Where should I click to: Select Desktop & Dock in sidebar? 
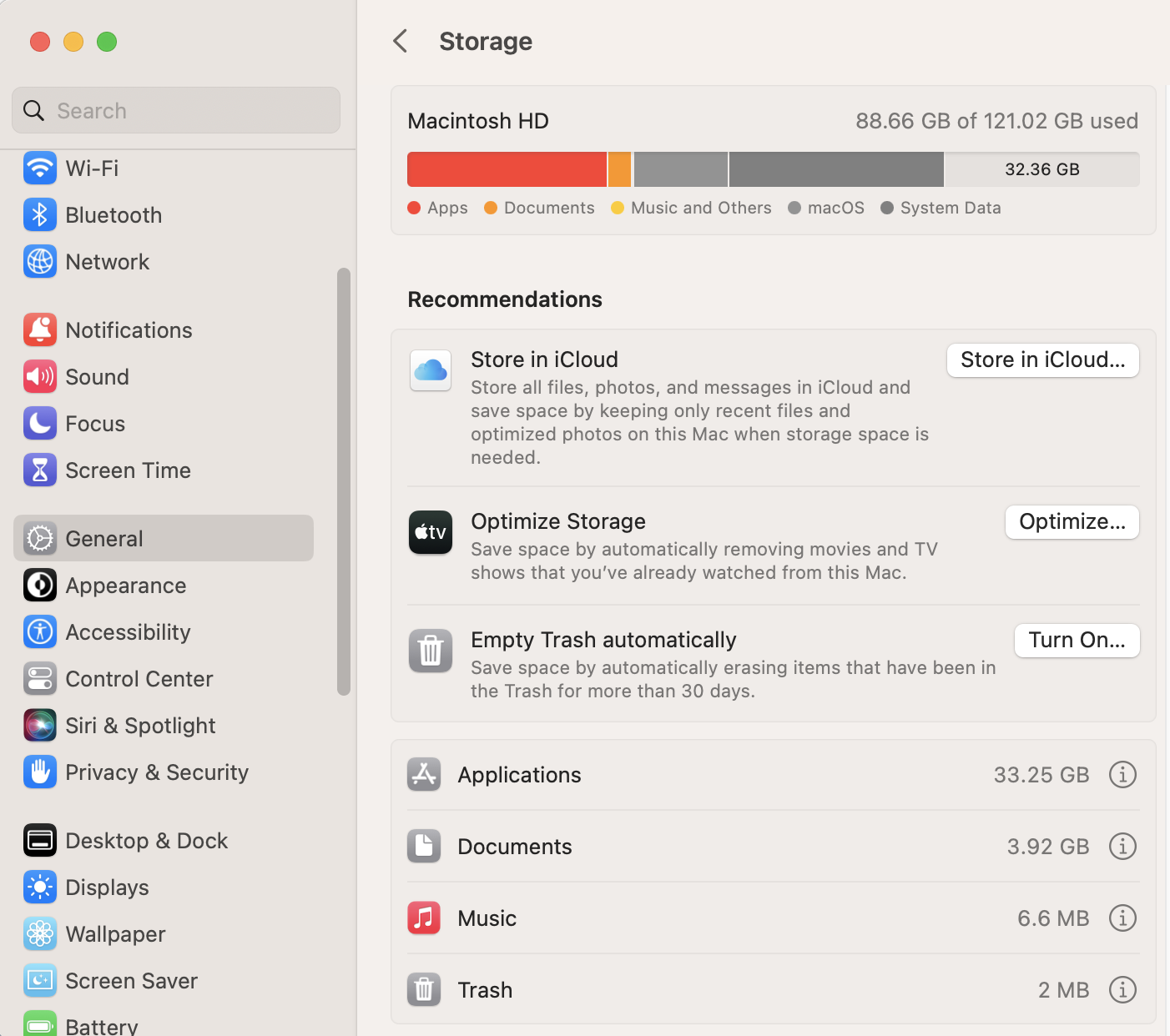point(146,841)
